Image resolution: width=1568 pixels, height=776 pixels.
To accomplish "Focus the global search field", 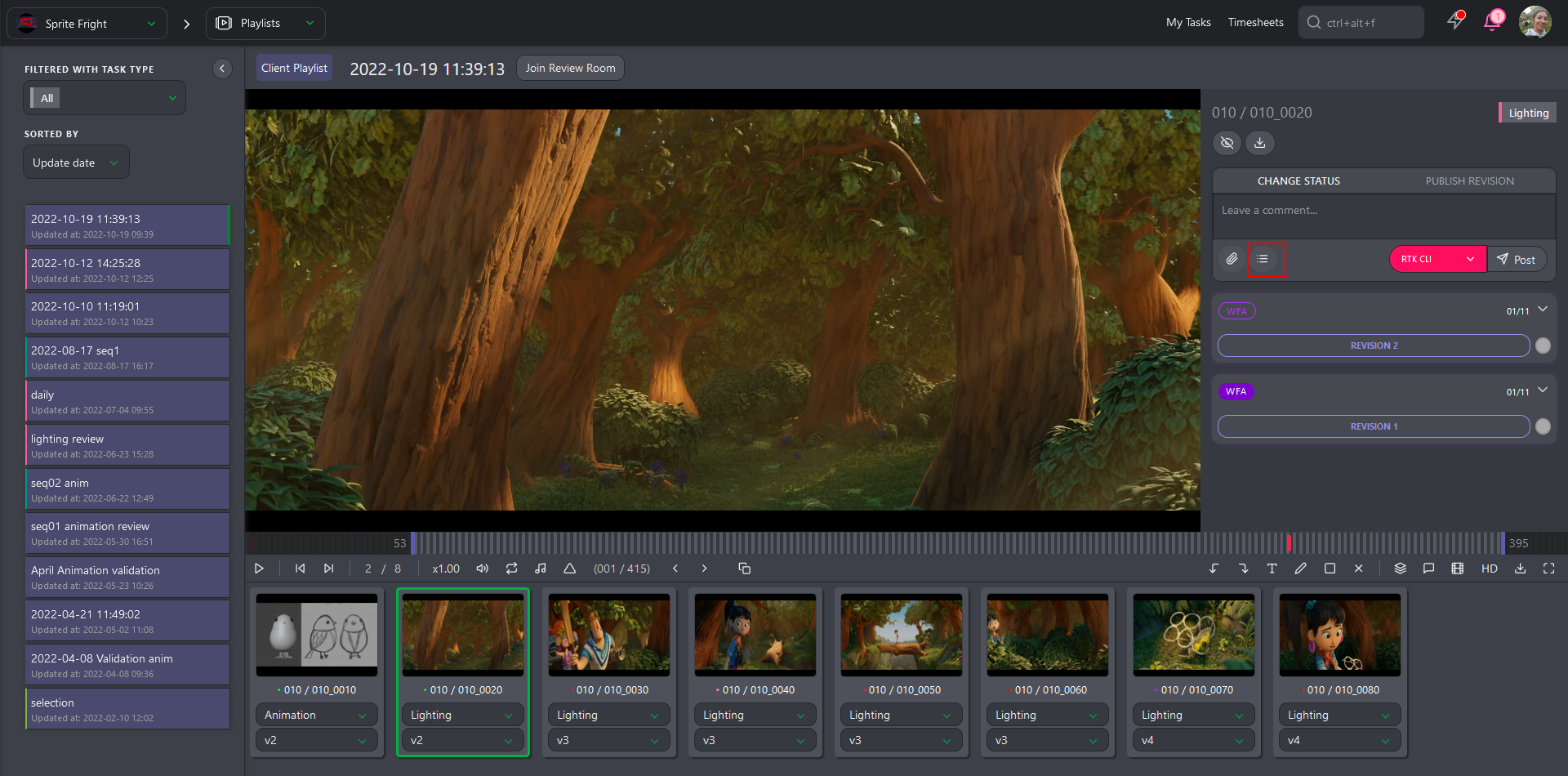I will (x=1361, y=23).
